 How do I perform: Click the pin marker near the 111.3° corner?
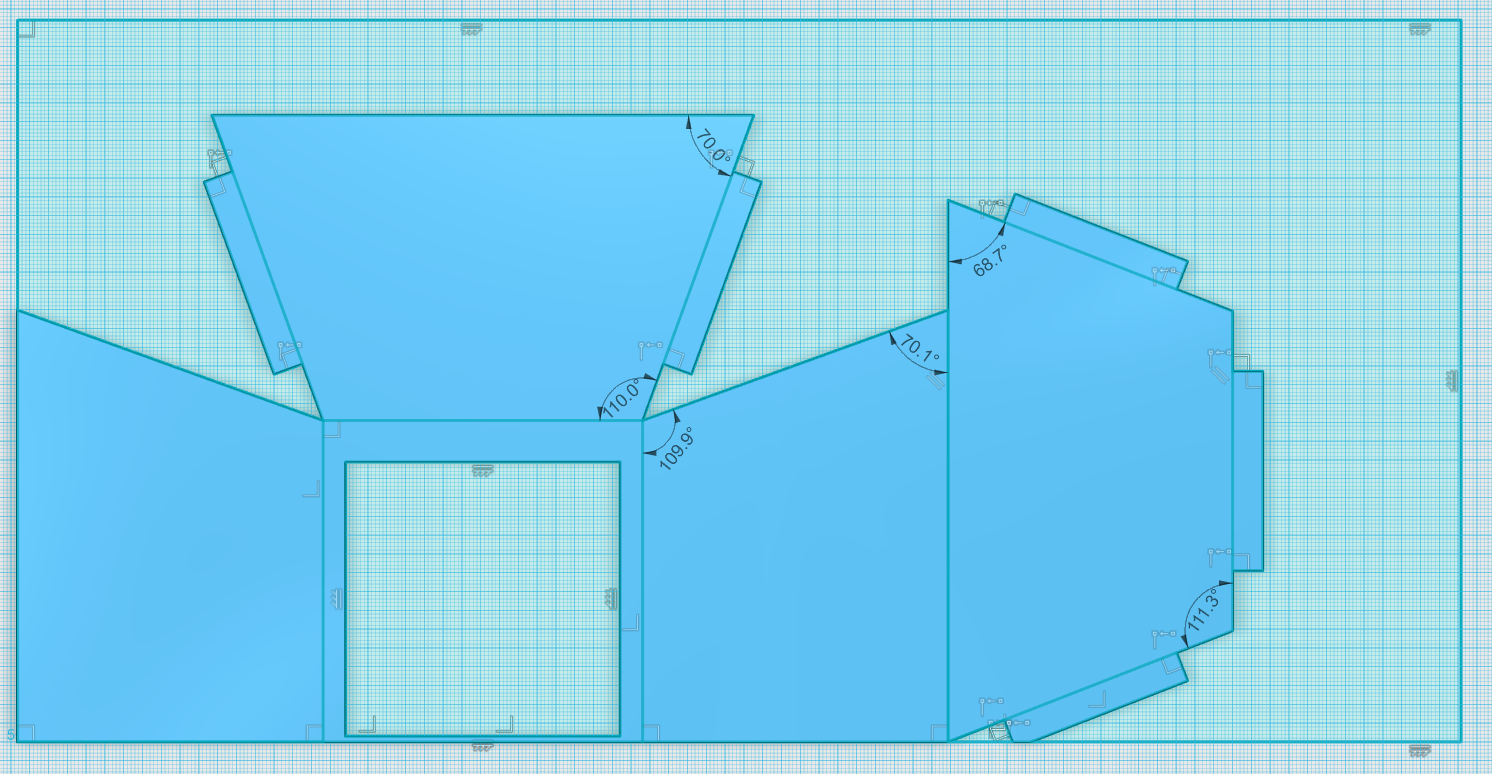[1163, 634]
